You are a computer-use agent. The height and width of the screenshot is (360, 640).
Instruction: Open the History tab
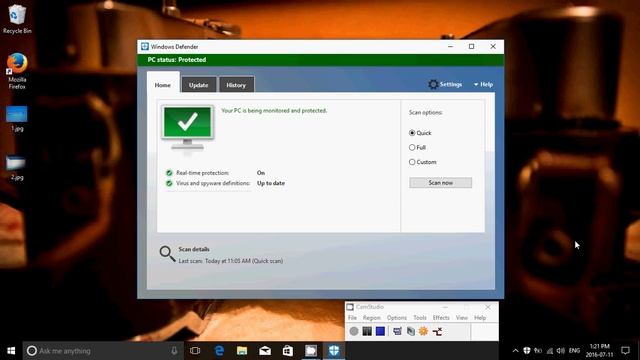236,85
